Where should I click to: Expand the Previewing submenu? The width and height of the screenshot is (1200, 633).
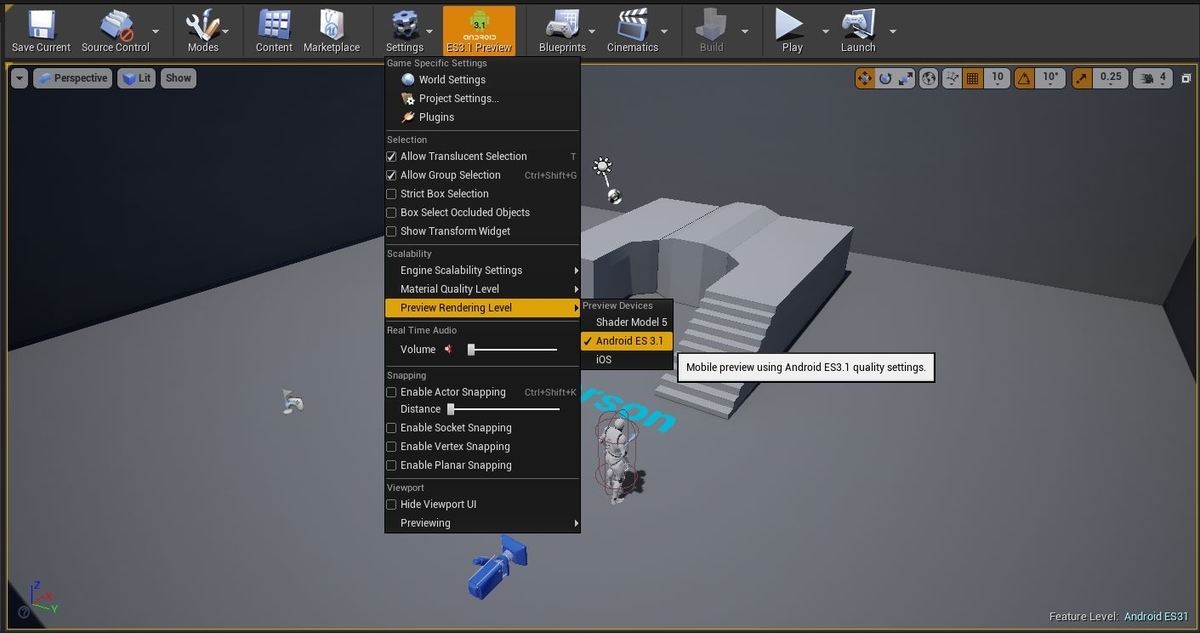point(482,523)
